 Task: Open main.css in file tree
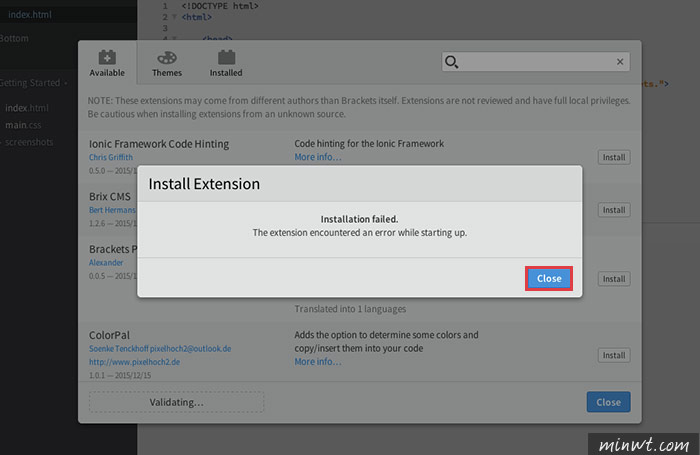23,125
